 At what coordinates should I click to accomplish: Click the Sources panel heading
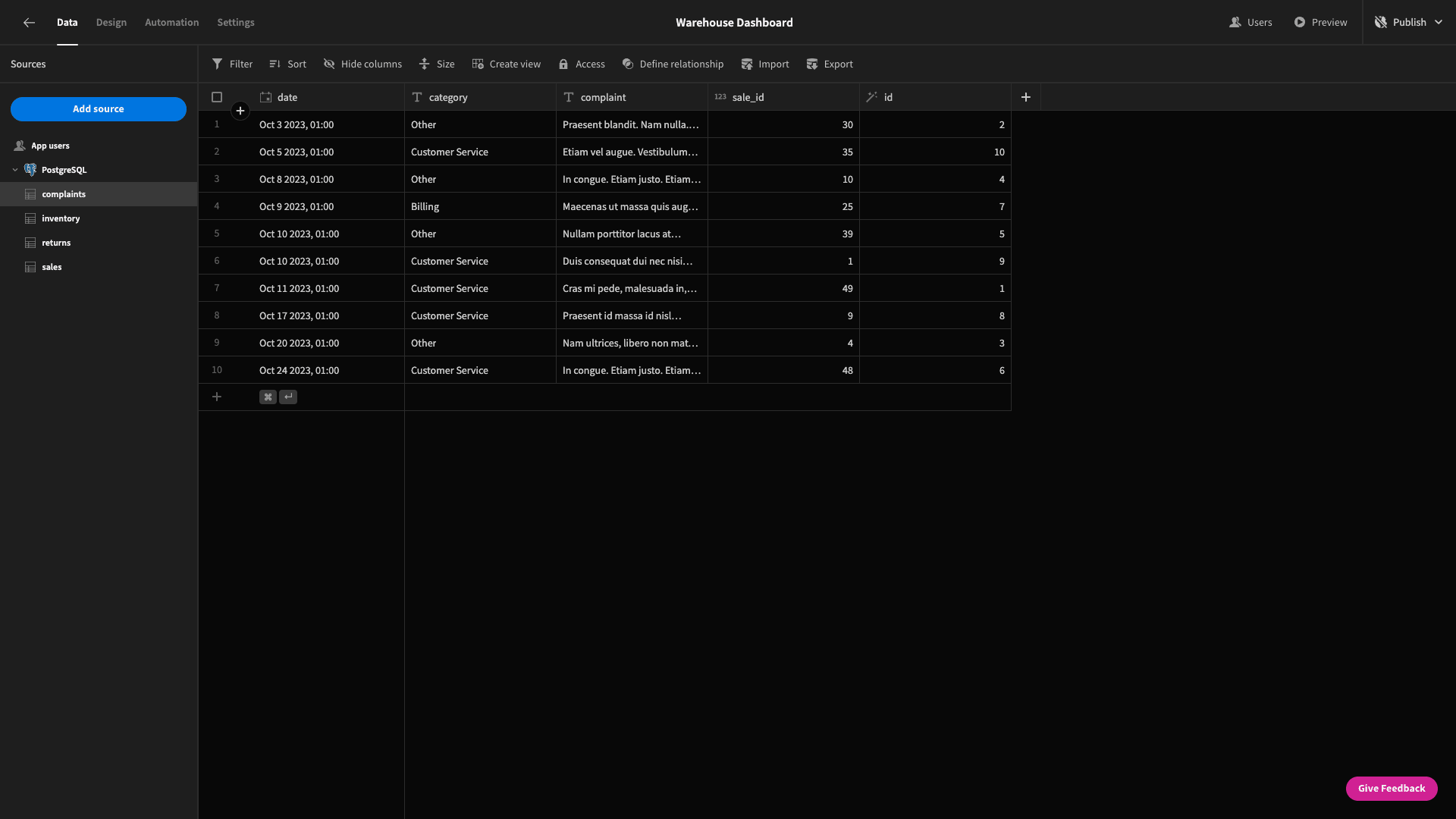[x=28, y=64]
